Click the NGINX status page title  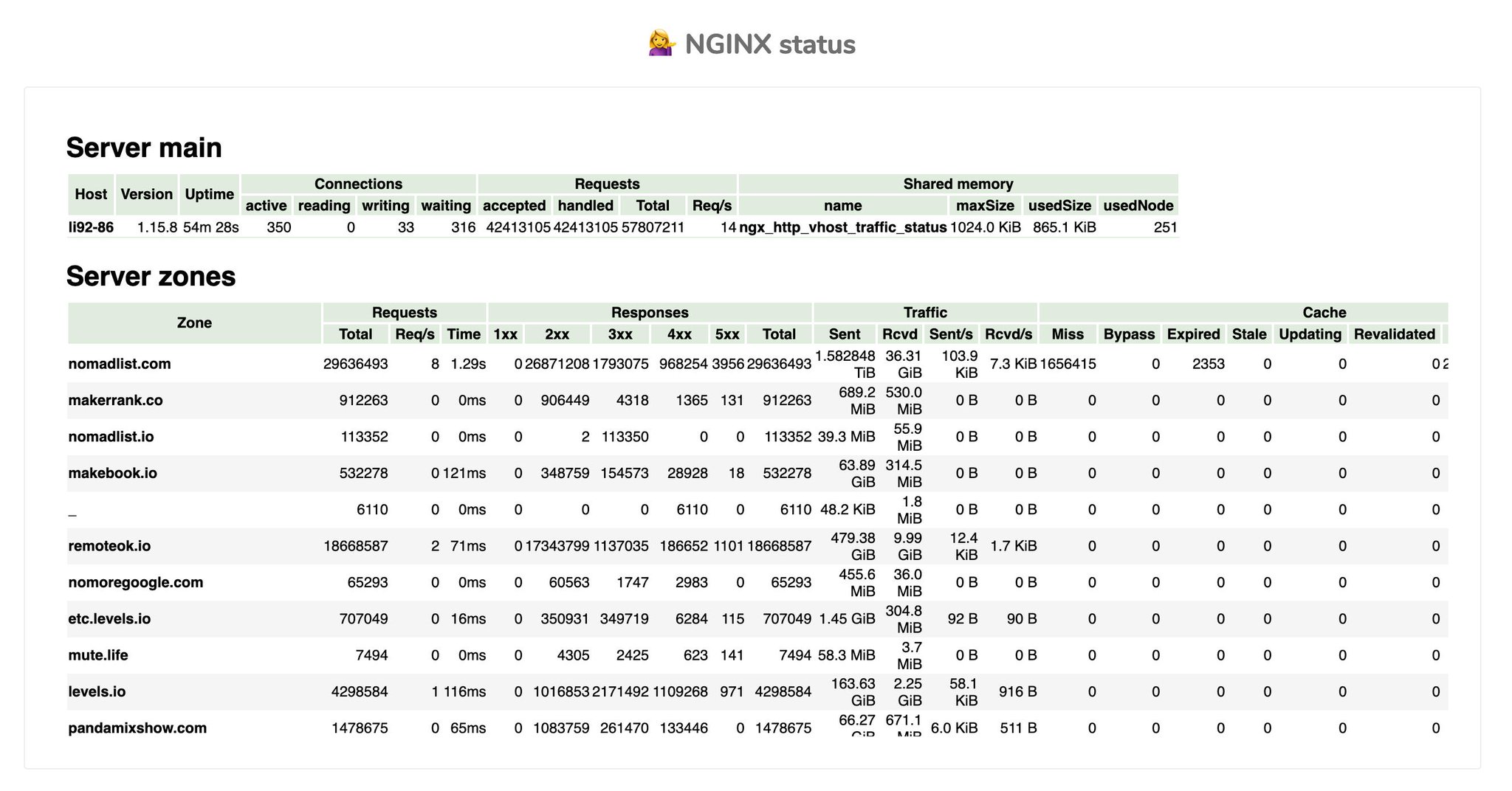770,44
